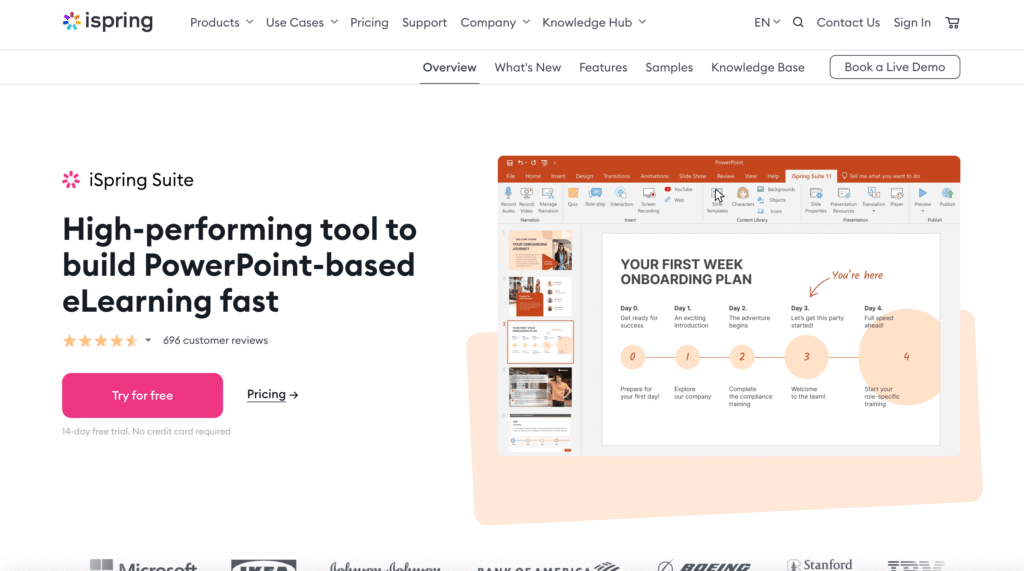Switch to the What's New tab

point(528,67)
